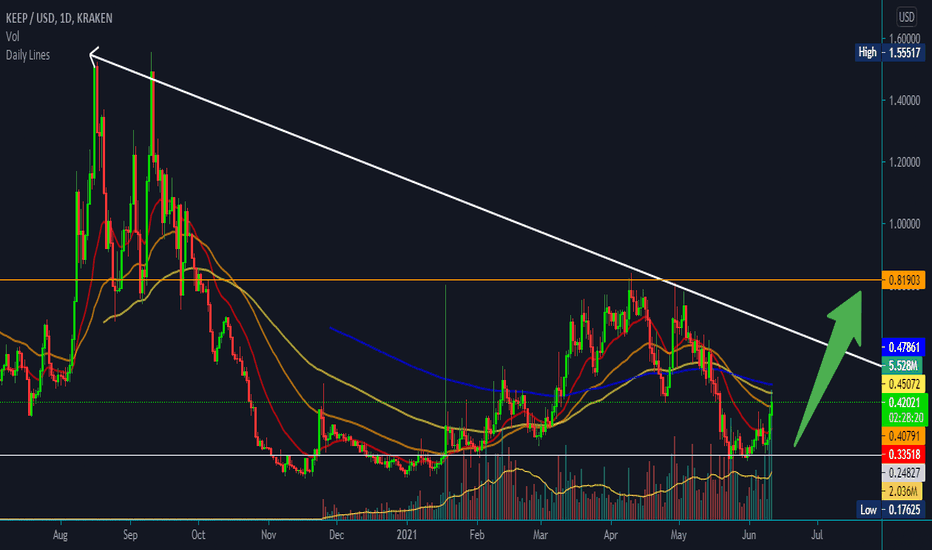Select the Vol indicator label
This screenshot has width=932, height=550.
point(12,37)
